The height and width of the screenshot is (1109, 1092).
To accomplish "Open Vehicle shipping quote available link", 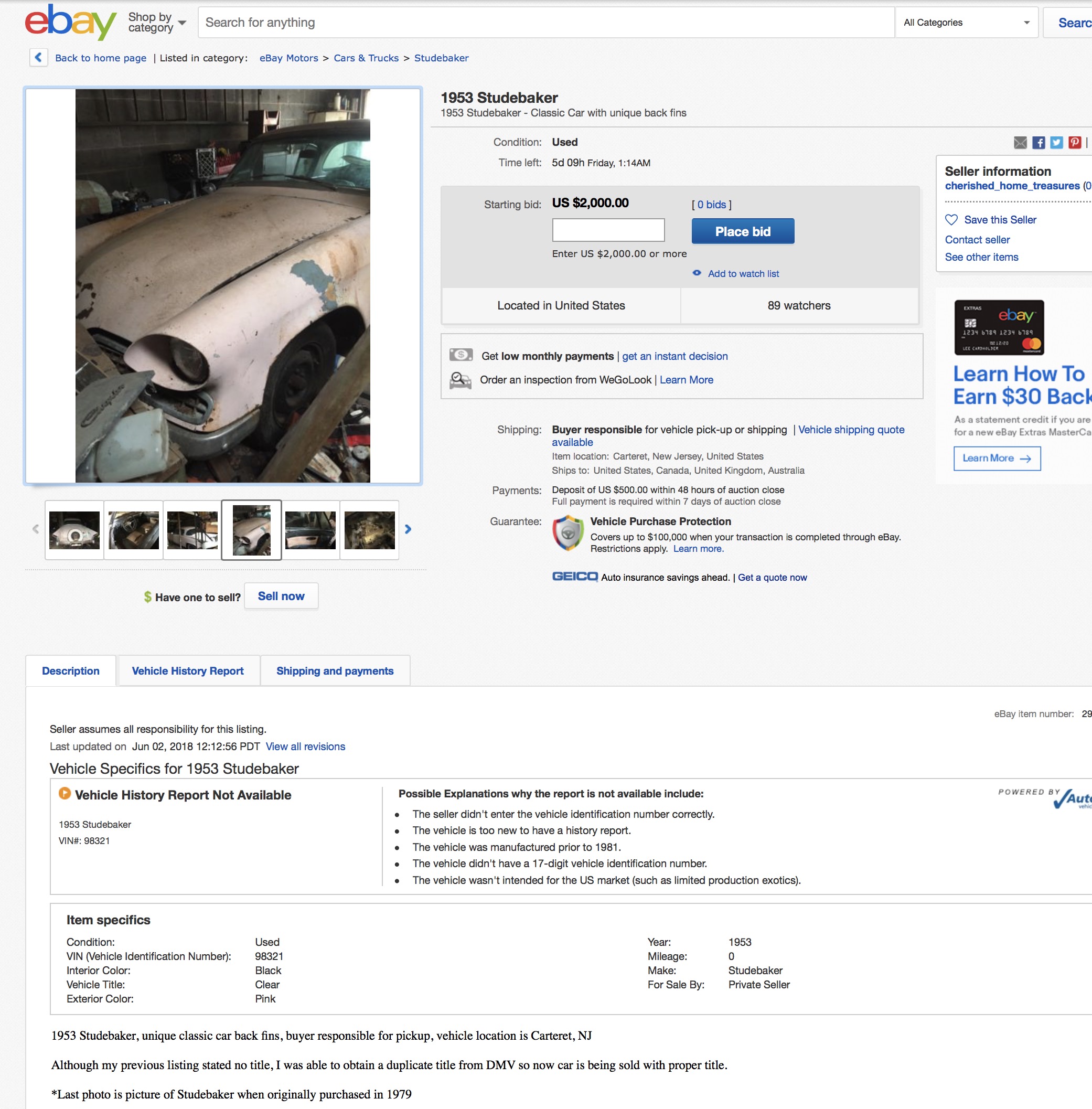I will pyautogui.click(x=851, y=430).
